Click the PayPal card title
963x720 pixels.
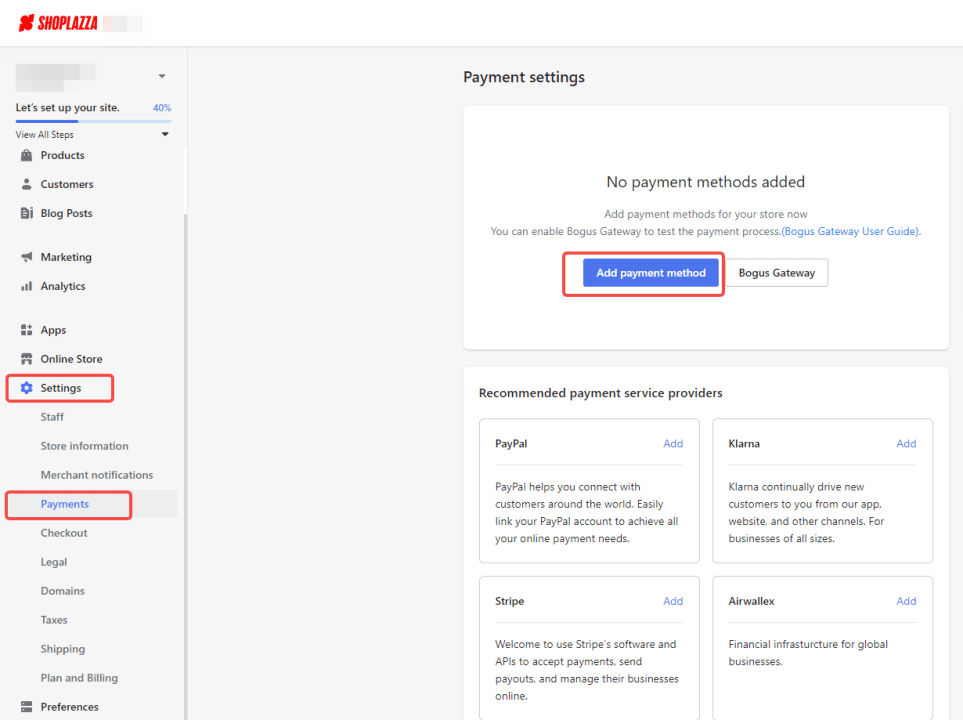pyautogui.click(x=511, y=444)
